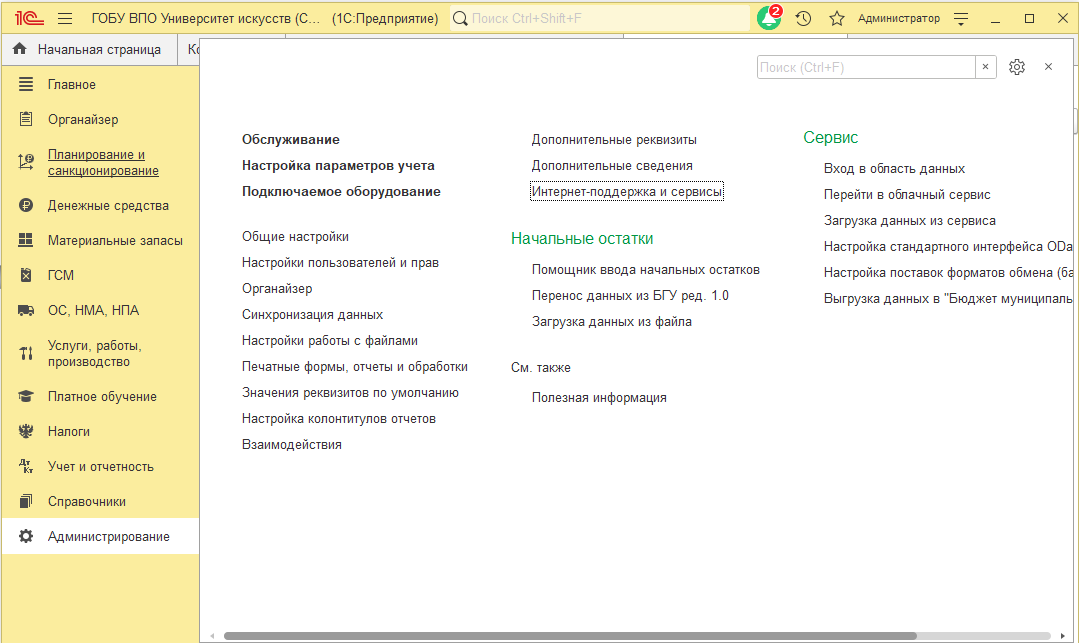1079x643 pixels.
Task: Click the Учет и отчетность Дт/Кт icon
Action: pyautogui.click(x=25, y=466)
